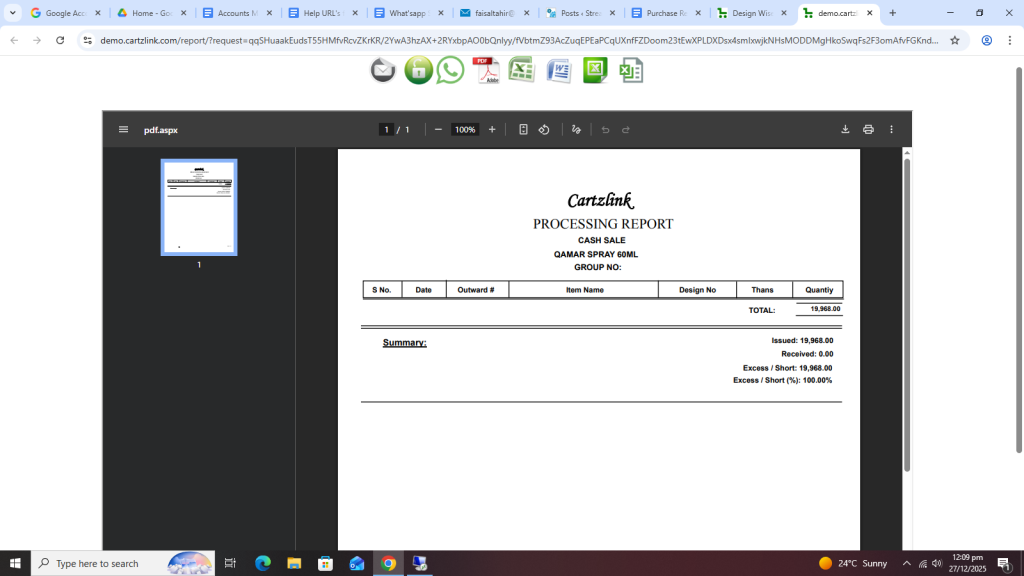The image size is (1024, 576).
Task: Share report via WhatsApp icon
Action: coord(451,70)
